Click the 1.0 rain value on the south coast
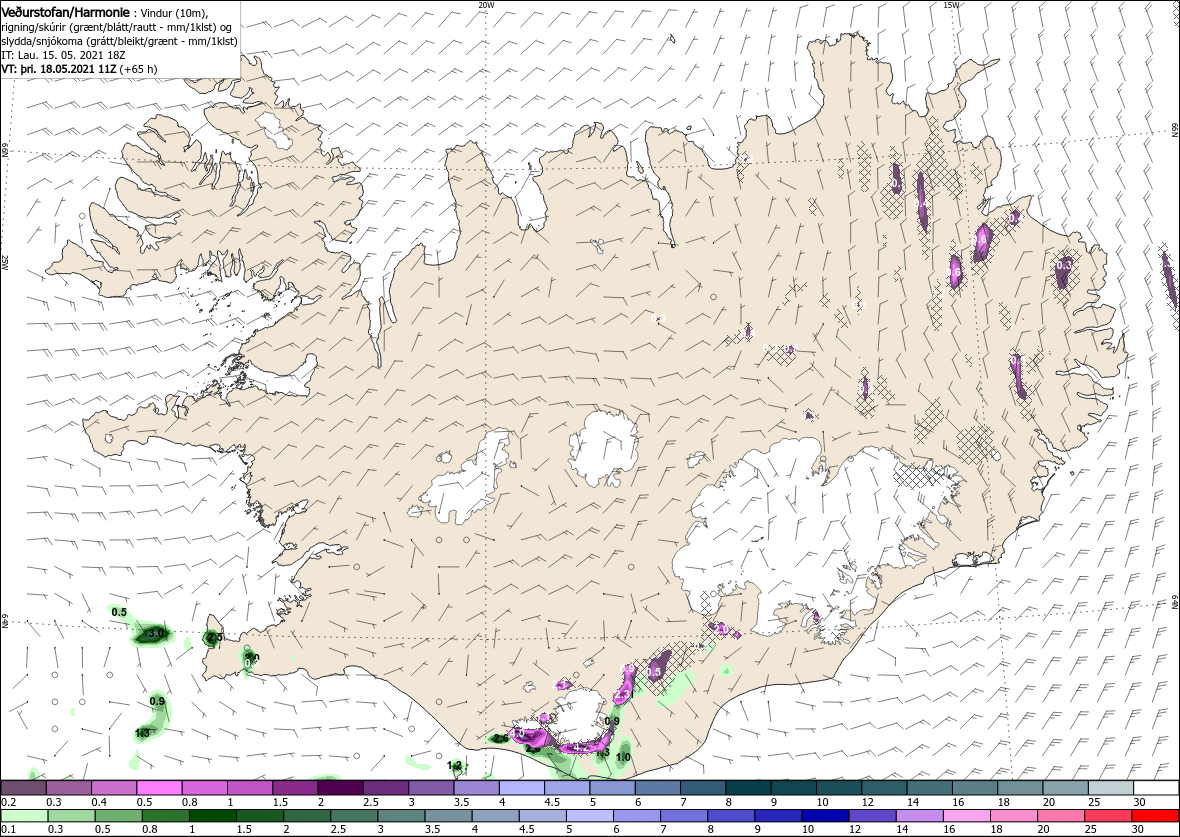Viewport: 1180px width, 837px height. 623,757
